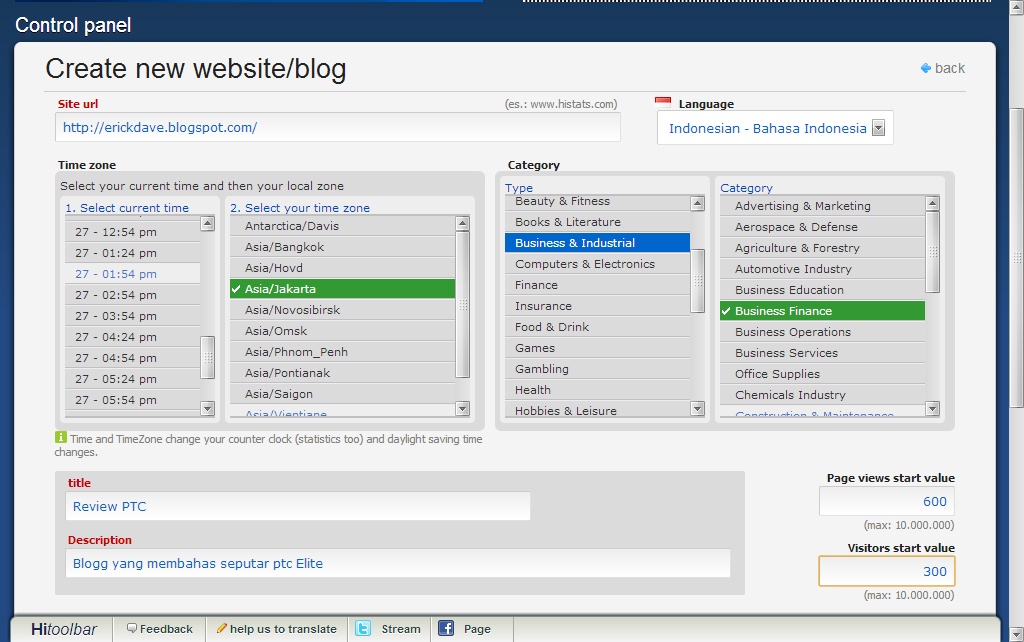Select Business & Industrial type

(x=597, y=243)
